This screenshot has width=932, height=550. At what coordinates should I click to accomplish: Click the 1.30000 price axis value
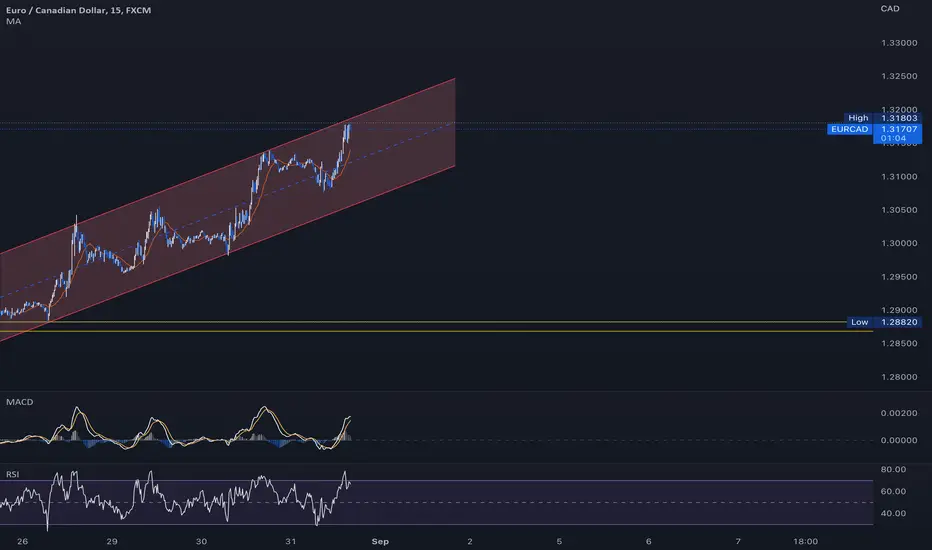[x=899, y=243]
